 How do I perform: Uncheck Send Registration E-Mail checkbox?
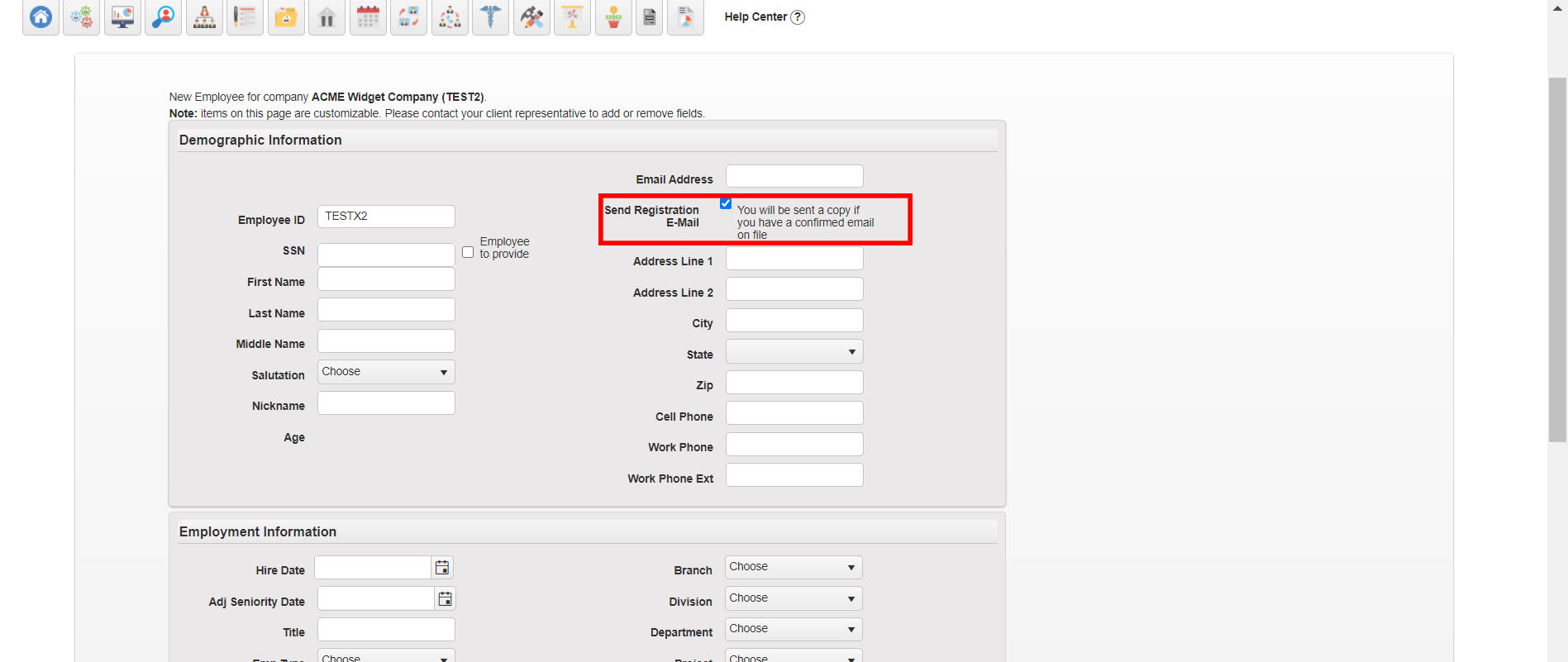click(726, 203)
